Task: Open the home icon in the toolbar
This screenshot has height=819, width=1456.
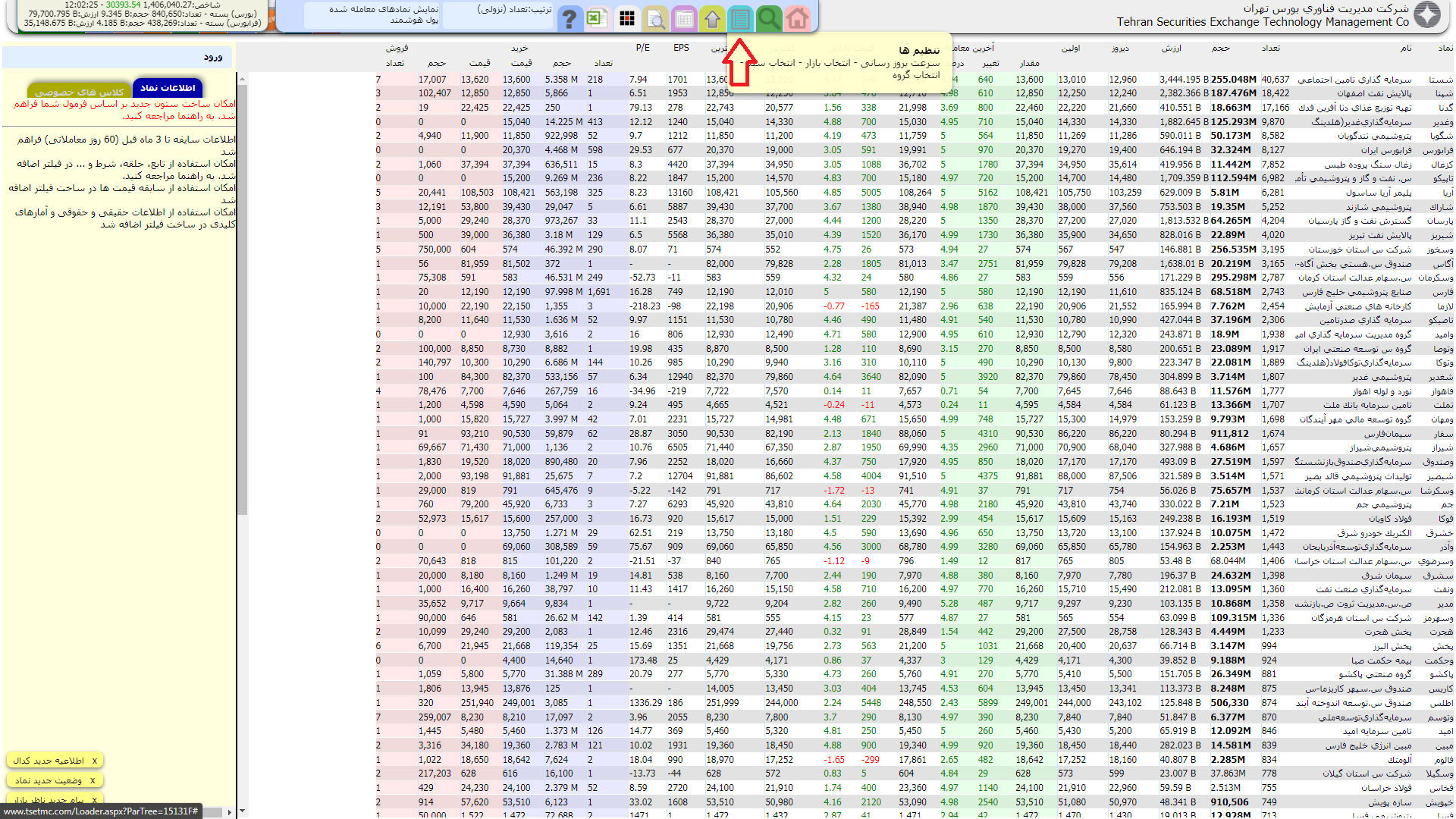Action: (797, 18)
